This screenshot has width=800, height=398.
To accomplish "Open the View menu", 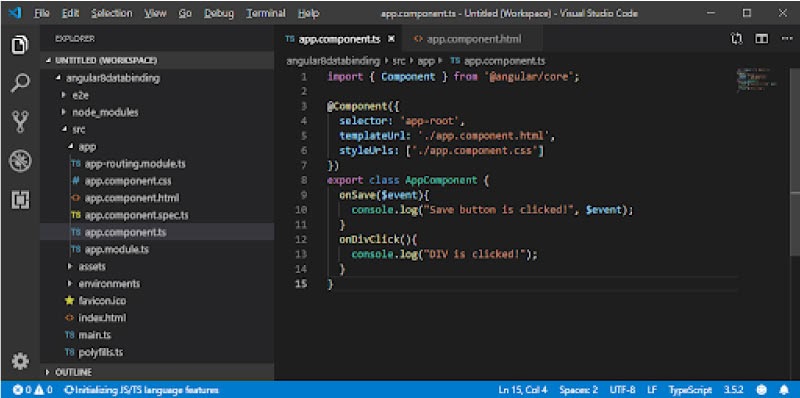I will click(x=155, y=13).
